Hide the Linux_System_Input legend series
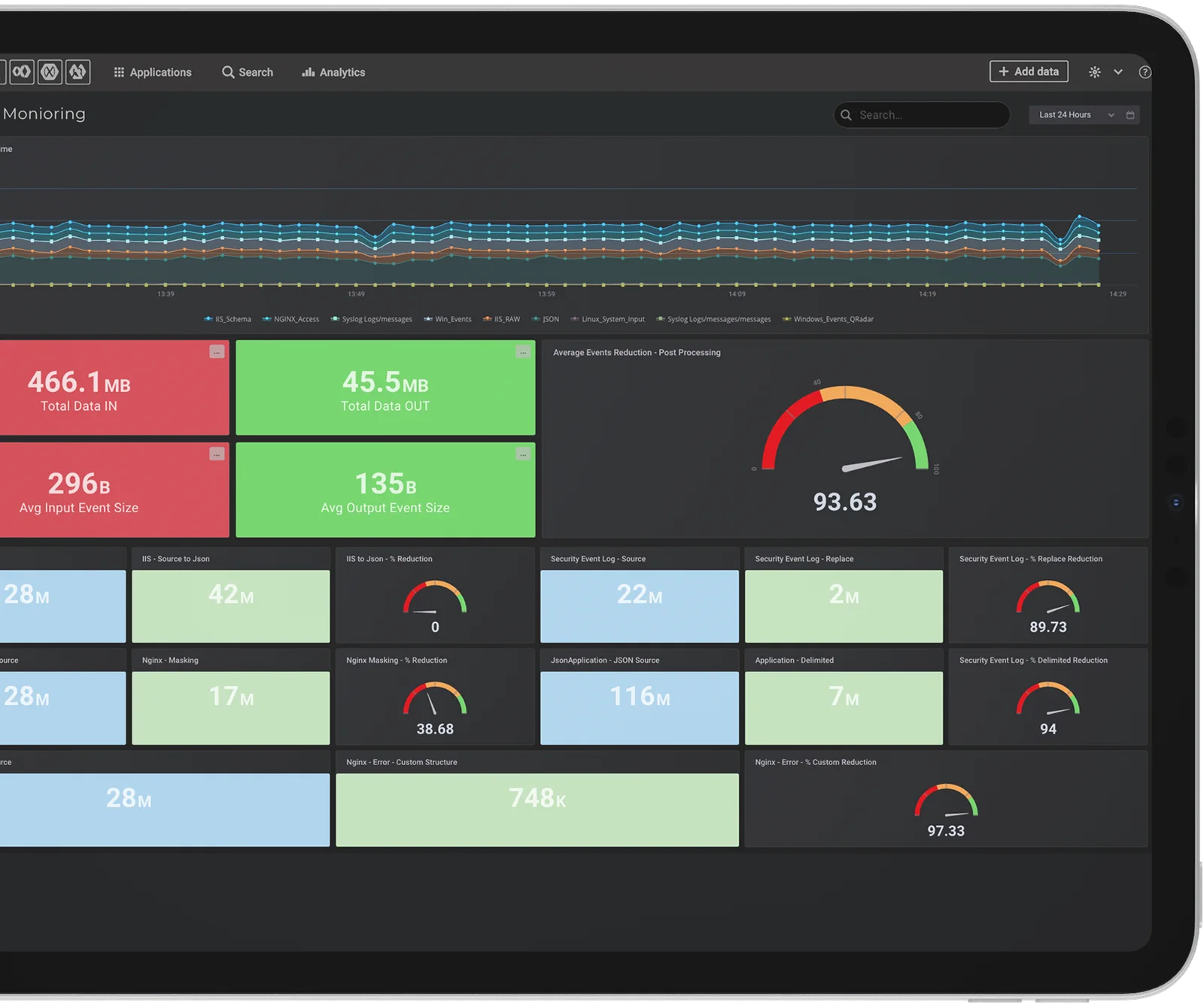 (x=607, y=319)
